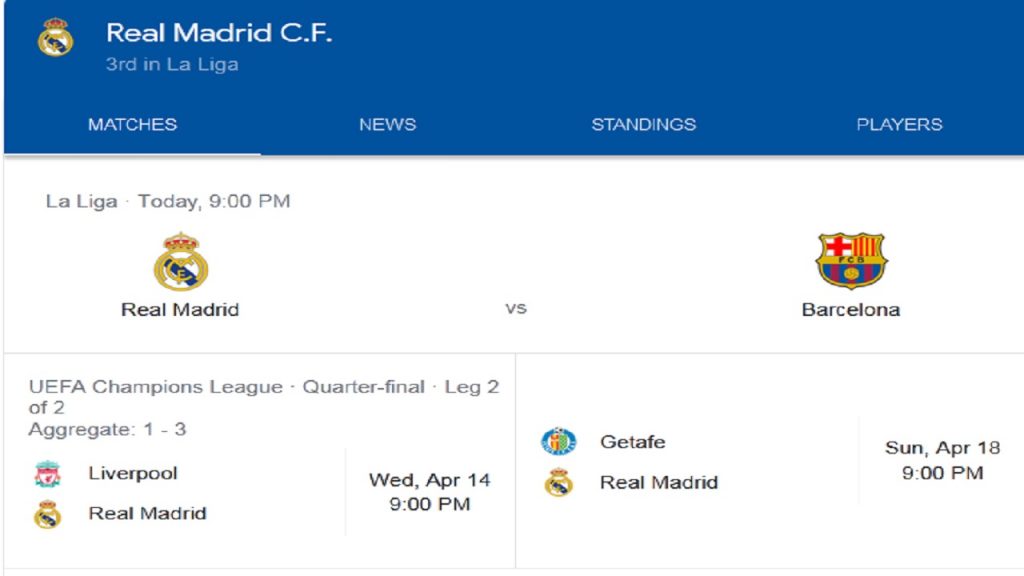Click the Liverpool crest icon
The width and height of the screenshot is (1024, 576).
point(48,474)
